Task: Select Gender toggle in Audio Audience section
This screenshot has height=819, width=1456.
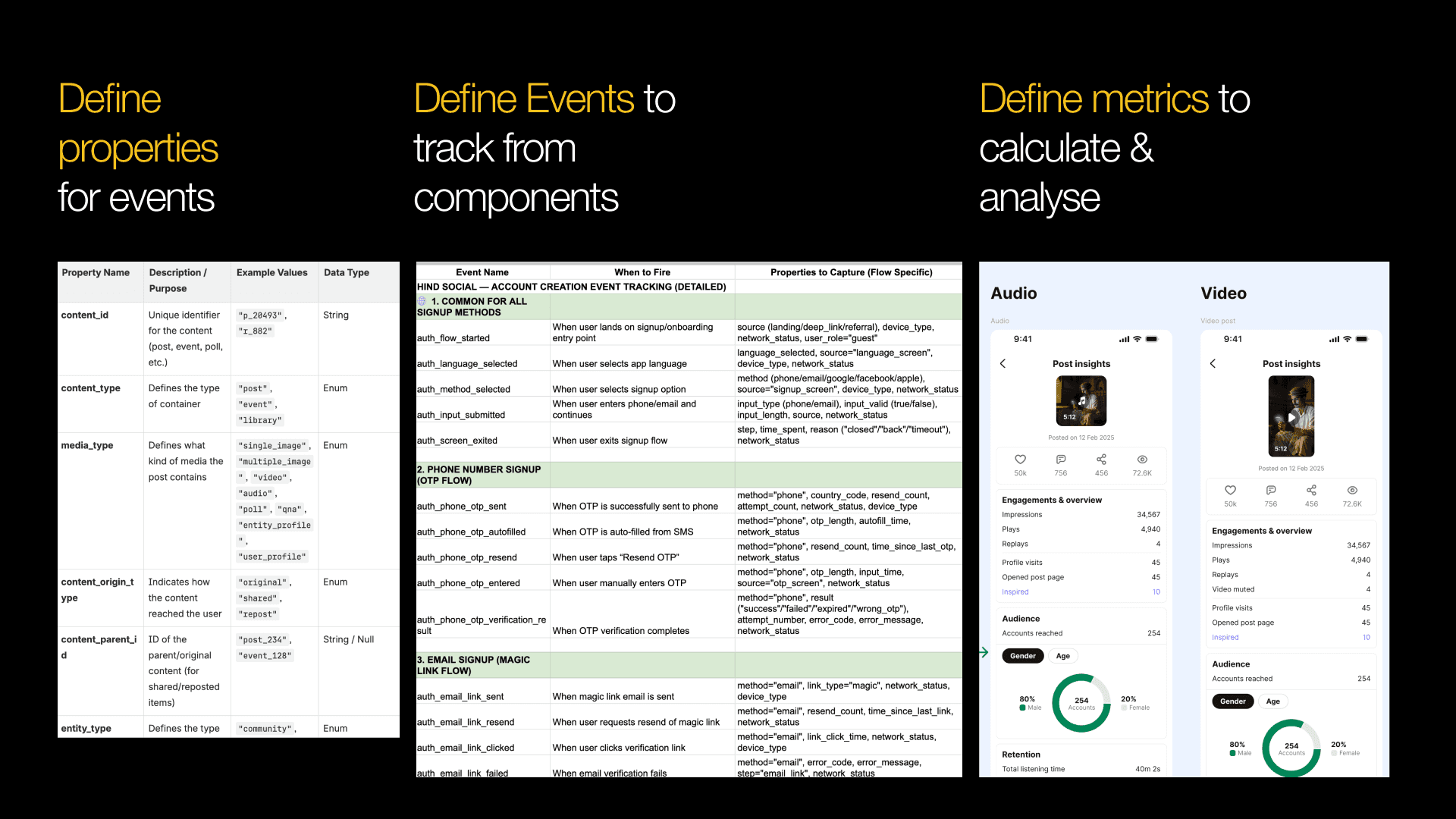Action: coord(1022,656)
